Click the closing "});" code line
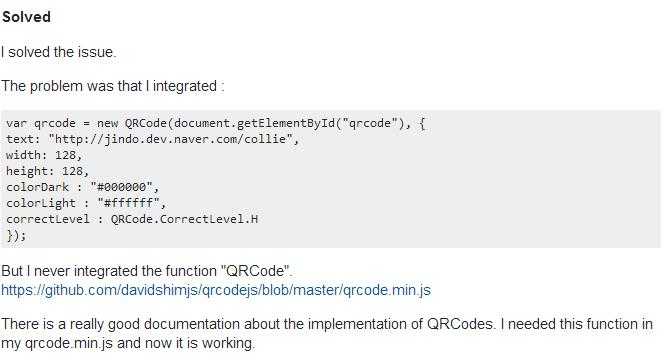The height and width of the screenshot is (361, 667). point(16,235)
